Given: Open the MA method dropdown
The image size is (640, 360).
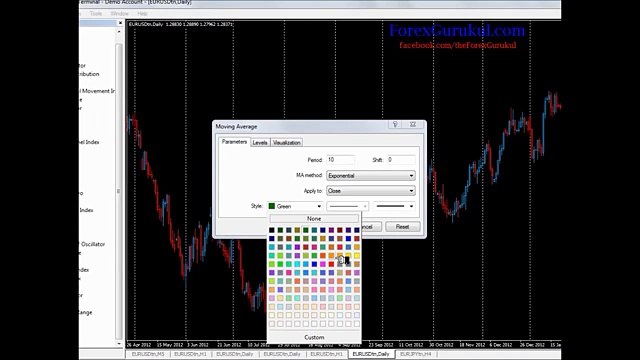Looking at the screenshot, I should click(x=371, y=176).
